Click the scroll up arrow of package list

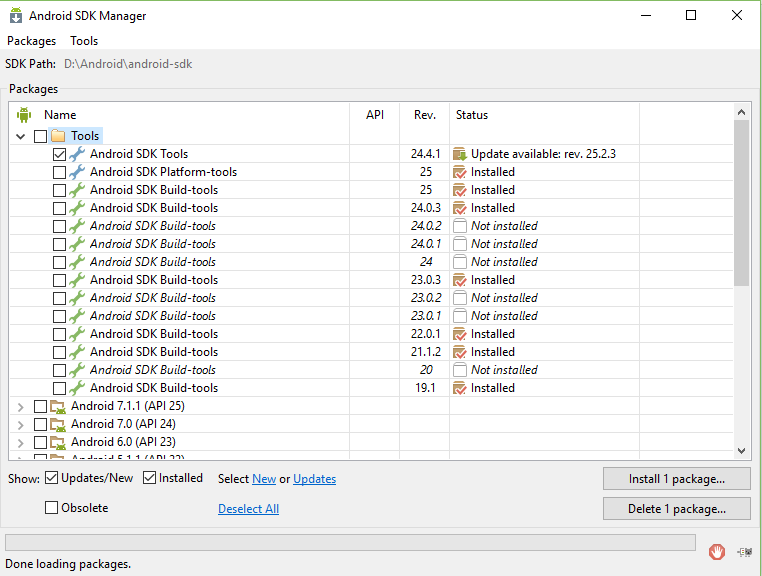pos(741,112)
